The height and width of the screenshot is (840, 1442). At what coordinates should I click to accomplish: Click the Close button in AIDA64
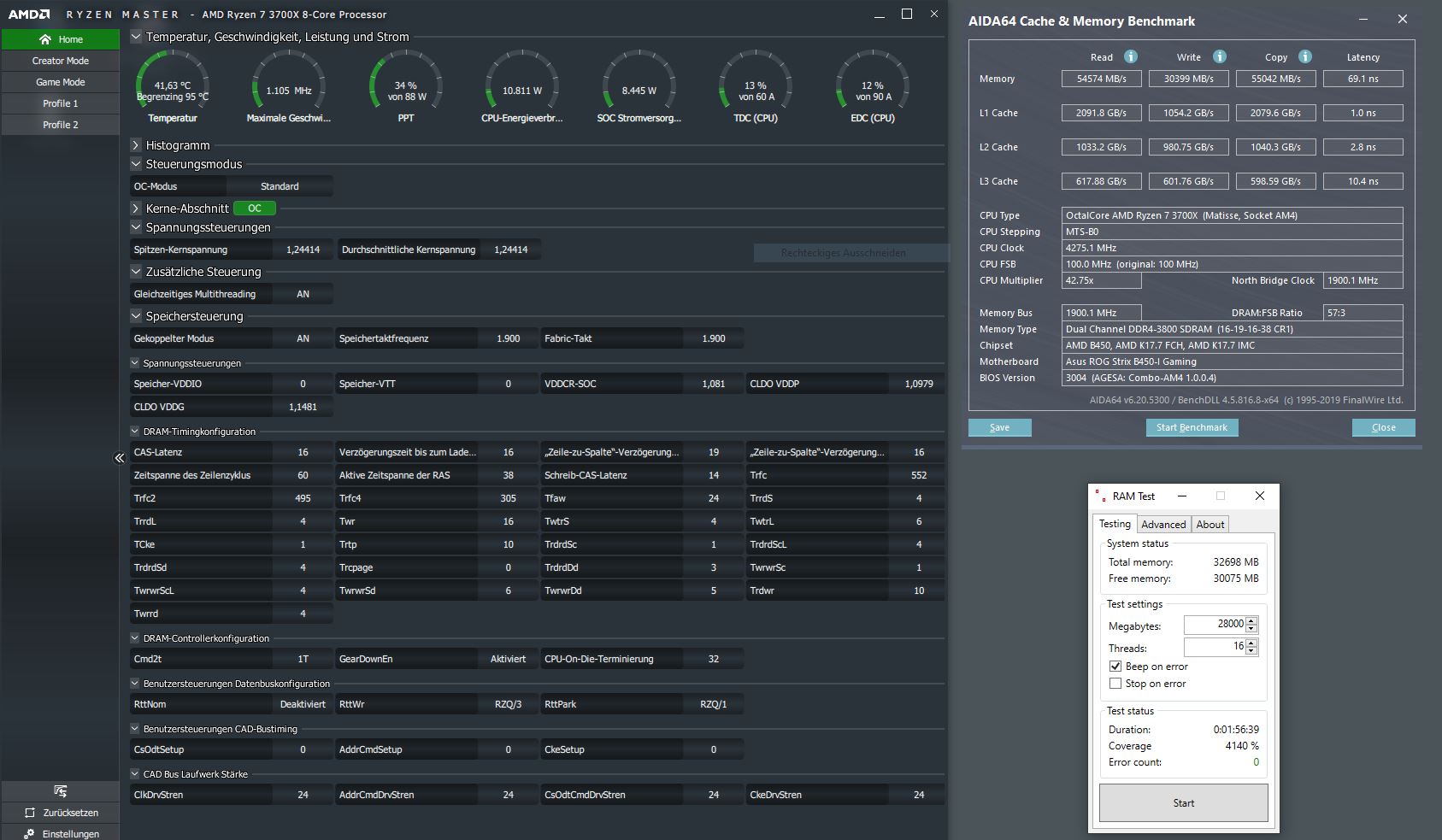[x=1383, y=427]
